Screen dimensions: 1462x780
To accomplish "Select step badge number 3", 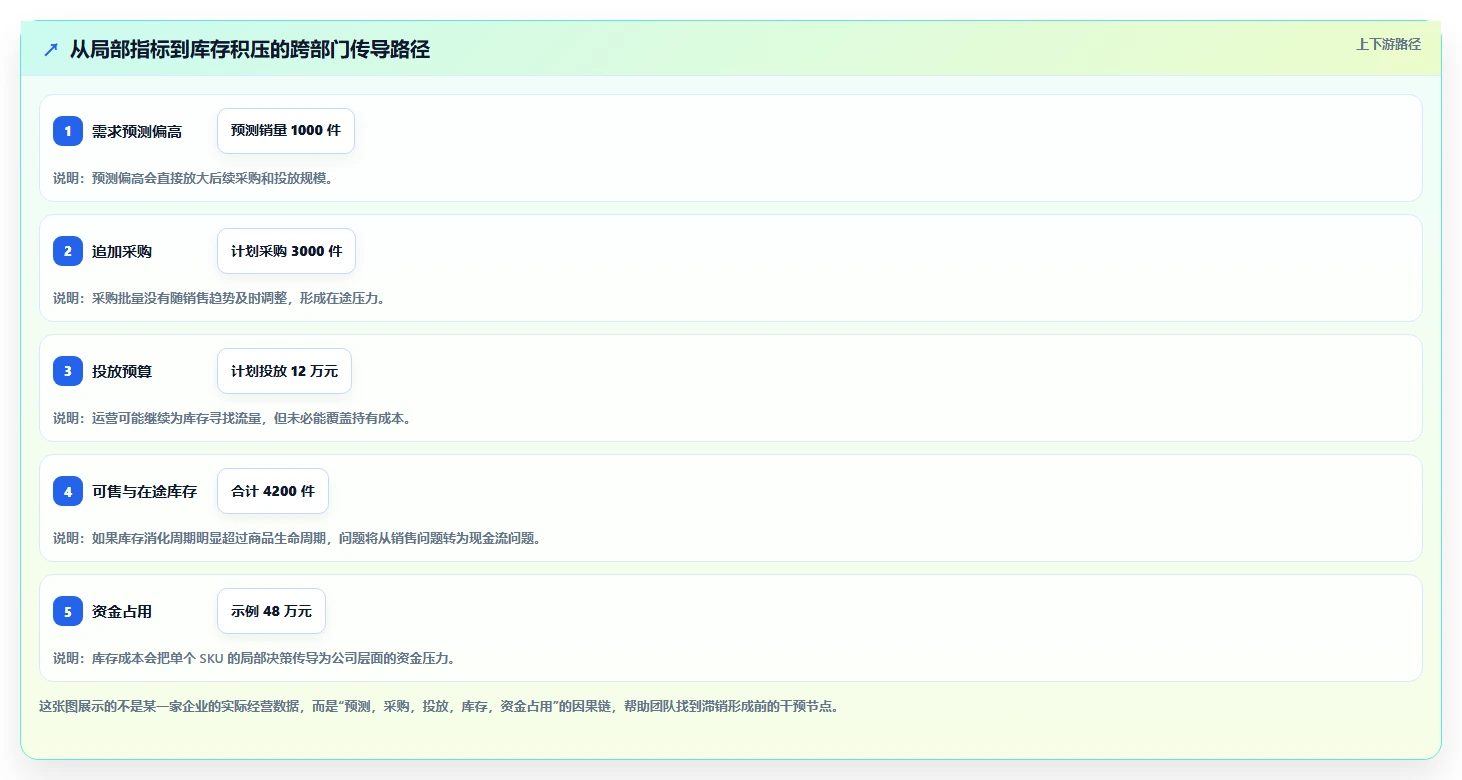I will [68, 371].
